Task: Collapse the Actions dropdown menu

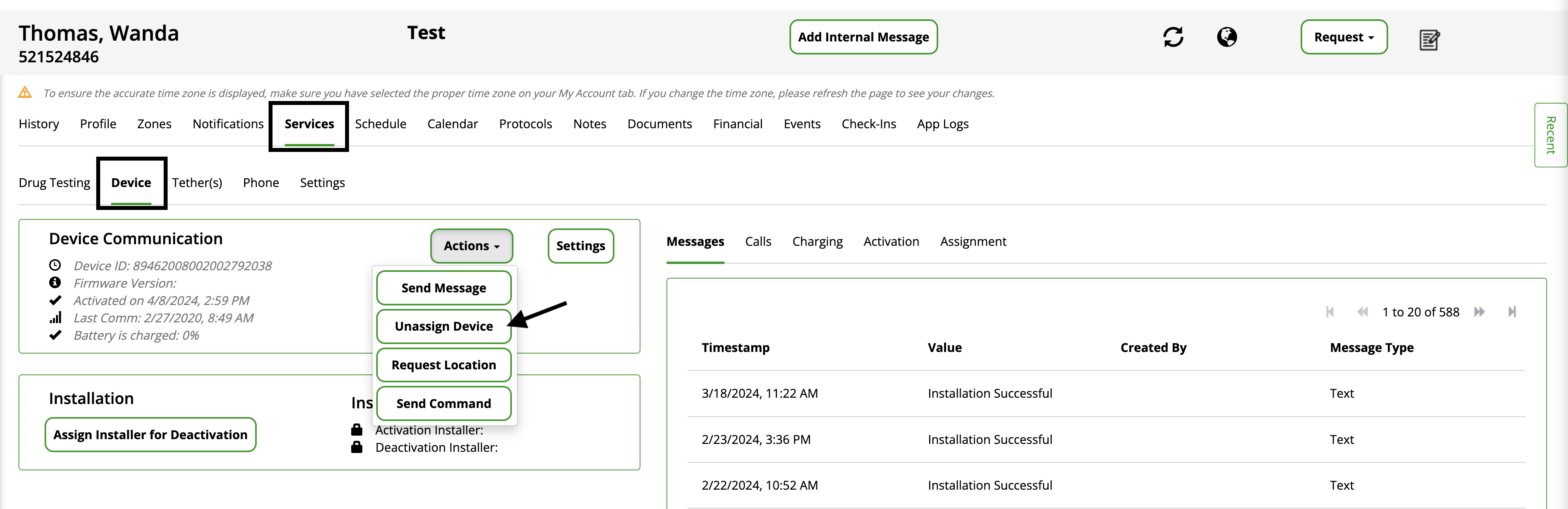Action: (x=471, y=246)
